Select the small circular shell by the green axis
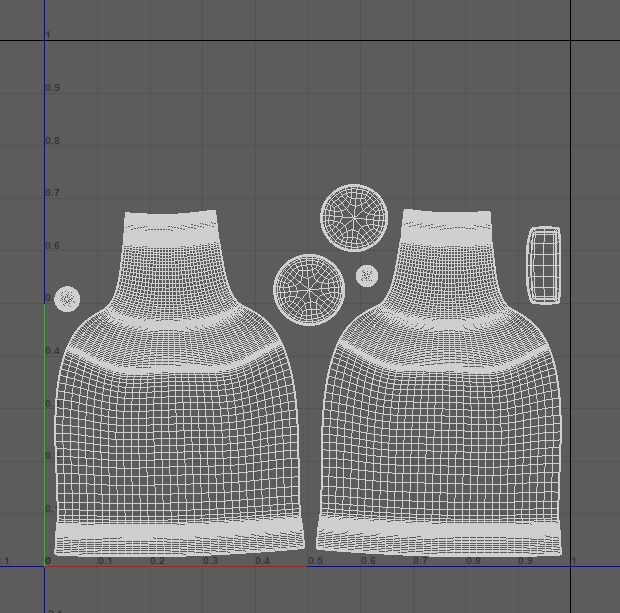Image resolution: width=620 pixels, height=613 pixels. [x=67, y=299]
